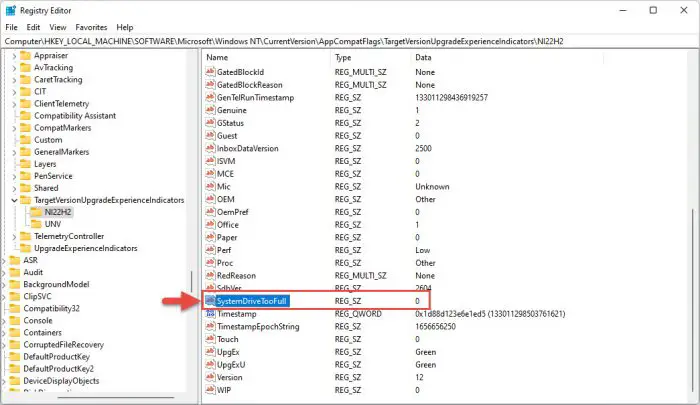Click the tree pane vertical scrollbar
Screen dimensions: 700x405
[x=192, y=281]
